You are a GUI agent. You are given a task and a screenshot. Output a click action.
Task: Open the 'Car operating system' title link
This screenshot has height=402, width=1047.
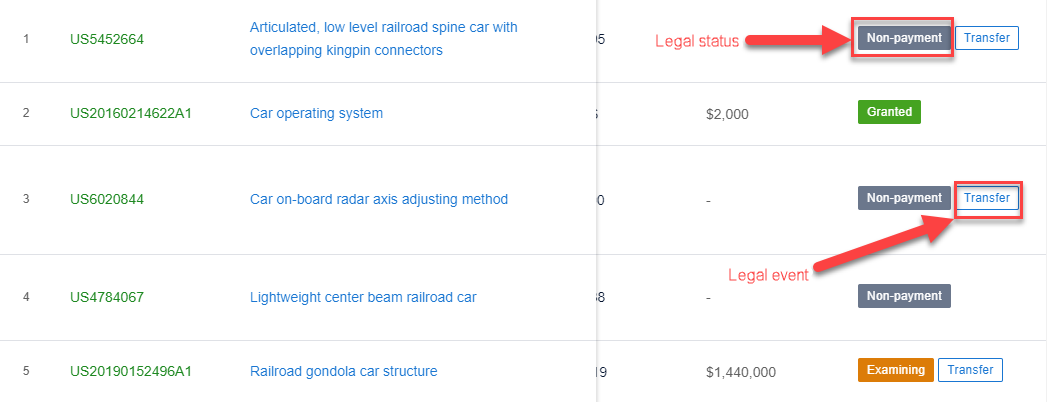[316, 113]
